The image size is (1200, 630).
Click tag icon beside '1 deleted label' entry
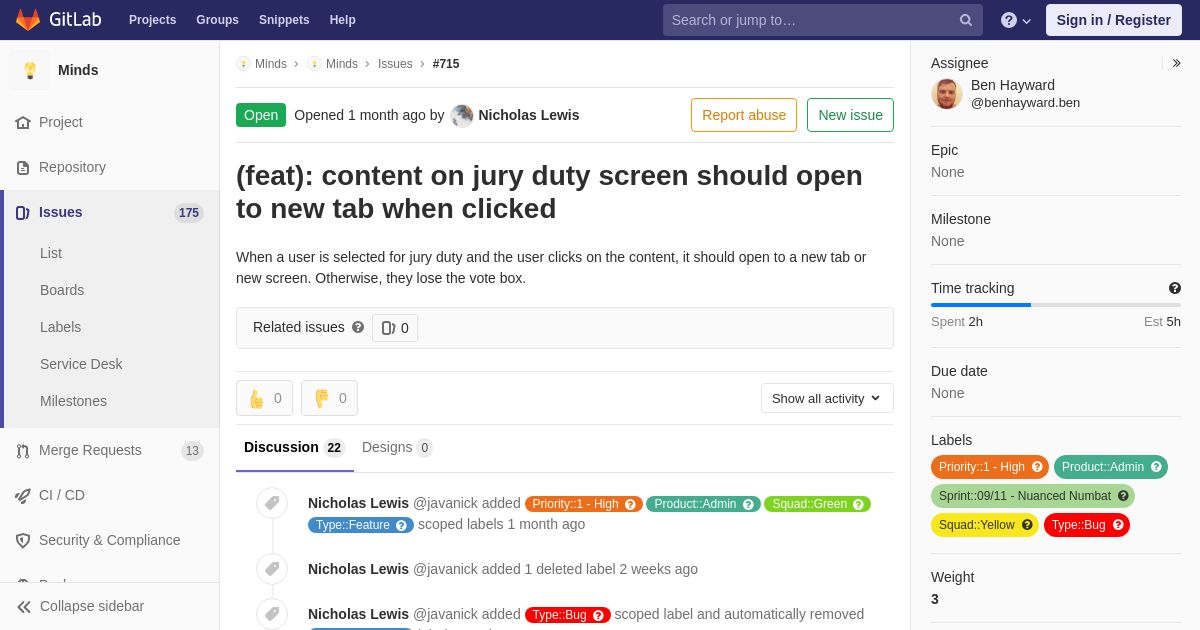coord(272,569)
